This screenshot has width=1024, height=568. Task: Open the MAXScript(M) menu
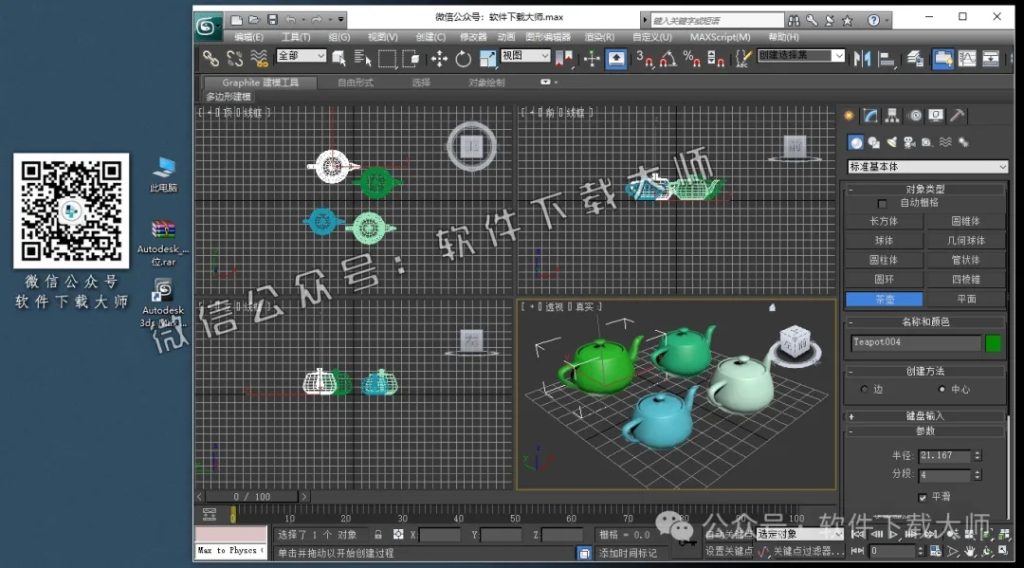[720, 37]
